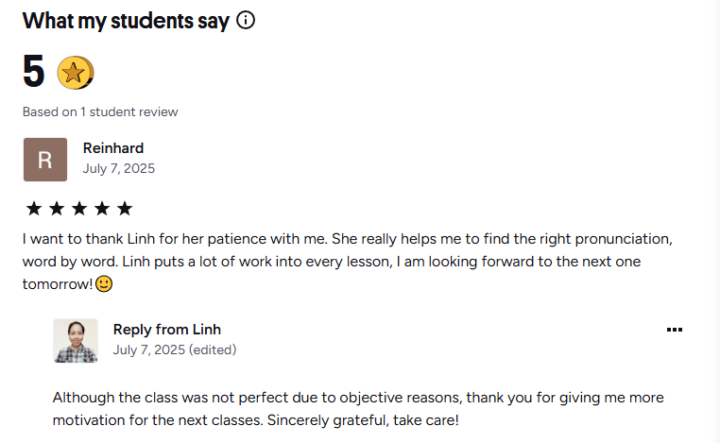Image resolution: width=720 pixels, height=443 pixels.
Task: Click the second star in Reinhard's rating
Action: pyautogui.click(x=56, y=208)
